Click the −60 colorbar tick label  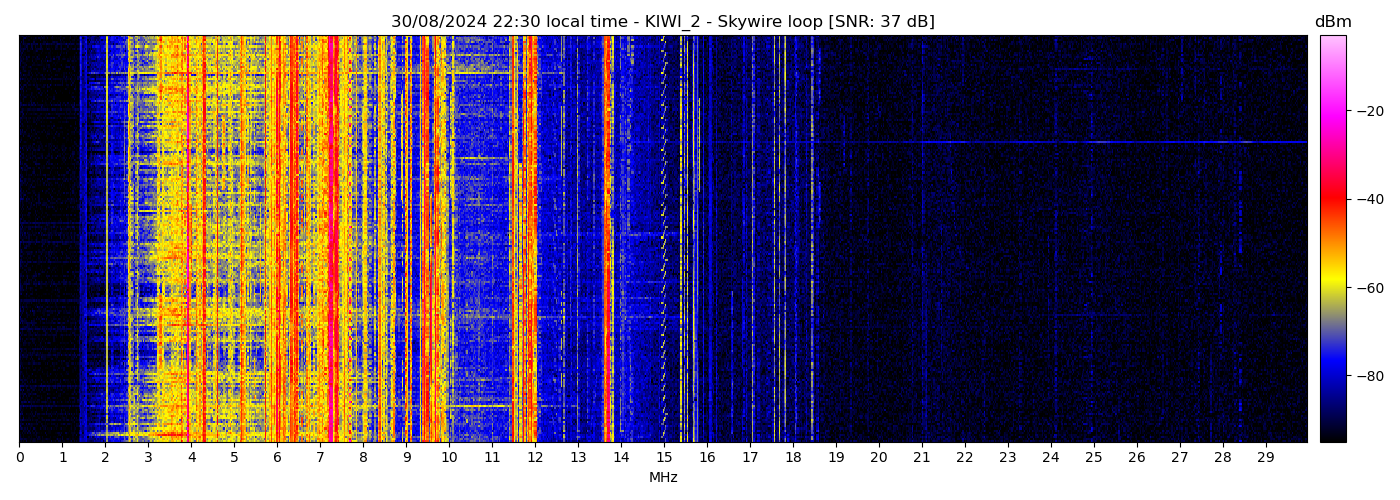click(1367, 287)
